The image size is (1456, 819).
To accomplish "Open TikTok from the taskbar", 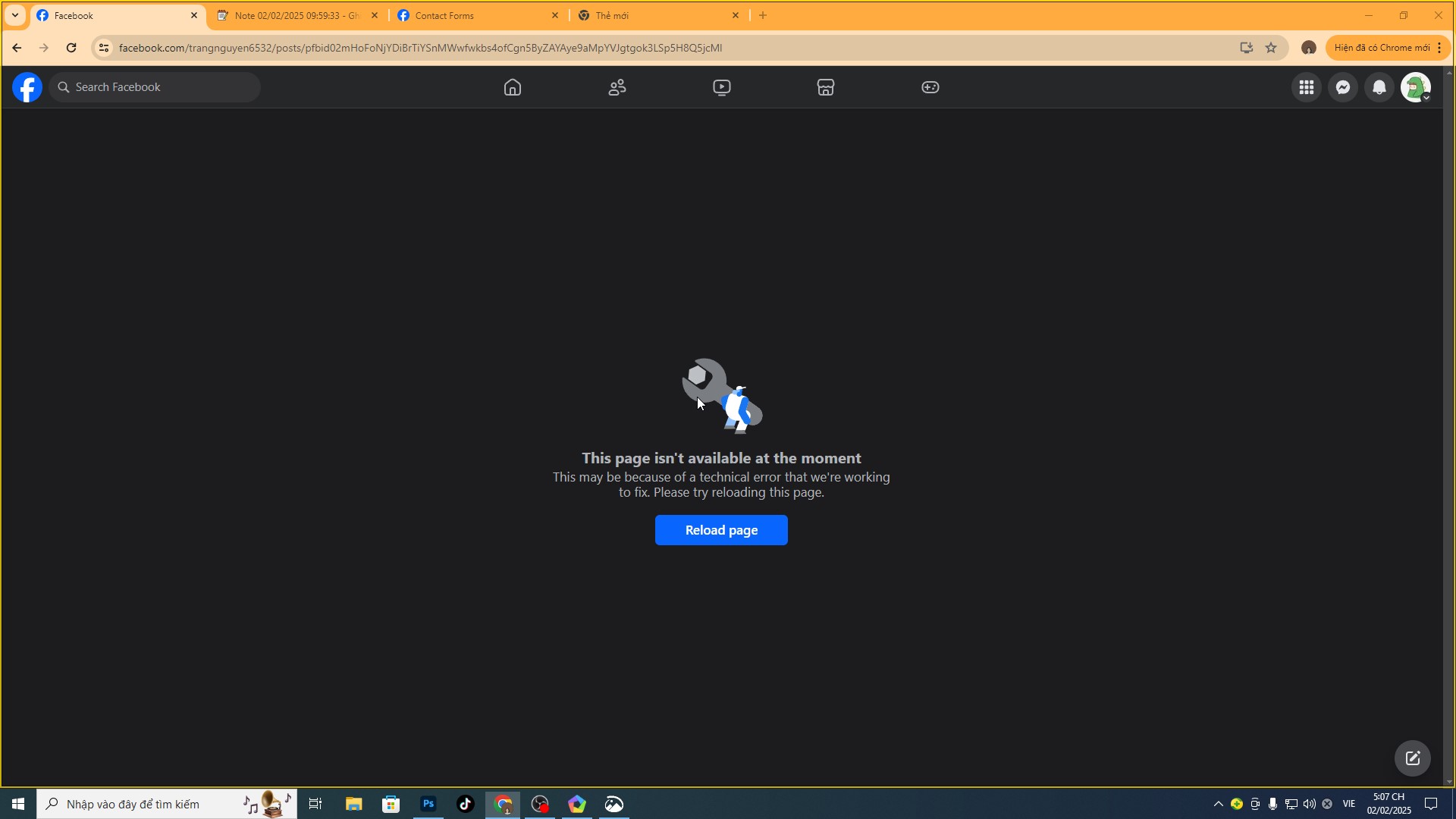I will tap(465, 804).
